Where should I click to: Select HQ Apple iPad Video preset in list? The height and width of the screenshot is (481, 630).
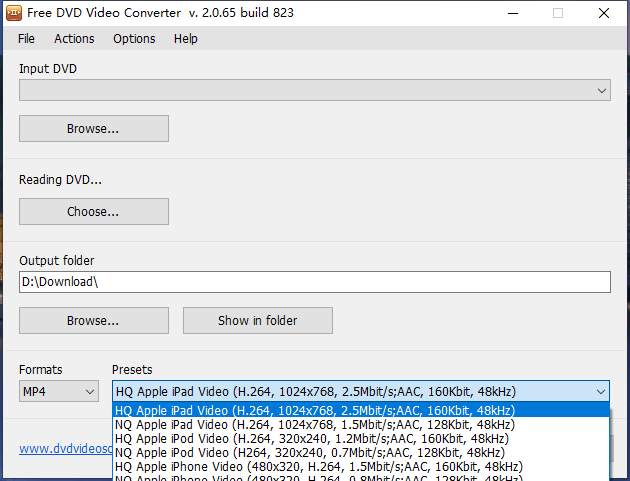(x=361, y=410)
